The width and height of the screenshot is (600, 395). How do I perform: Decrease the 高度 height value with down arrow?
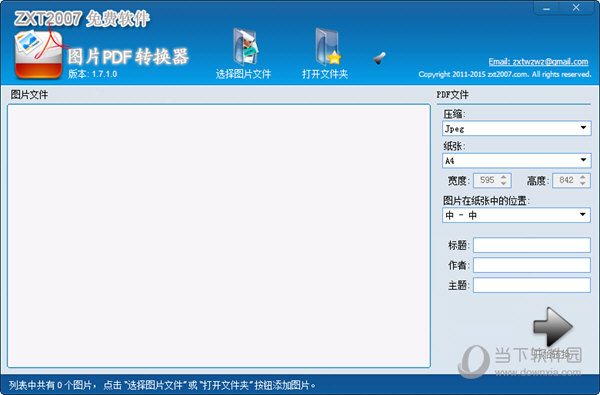click(582, 183)
